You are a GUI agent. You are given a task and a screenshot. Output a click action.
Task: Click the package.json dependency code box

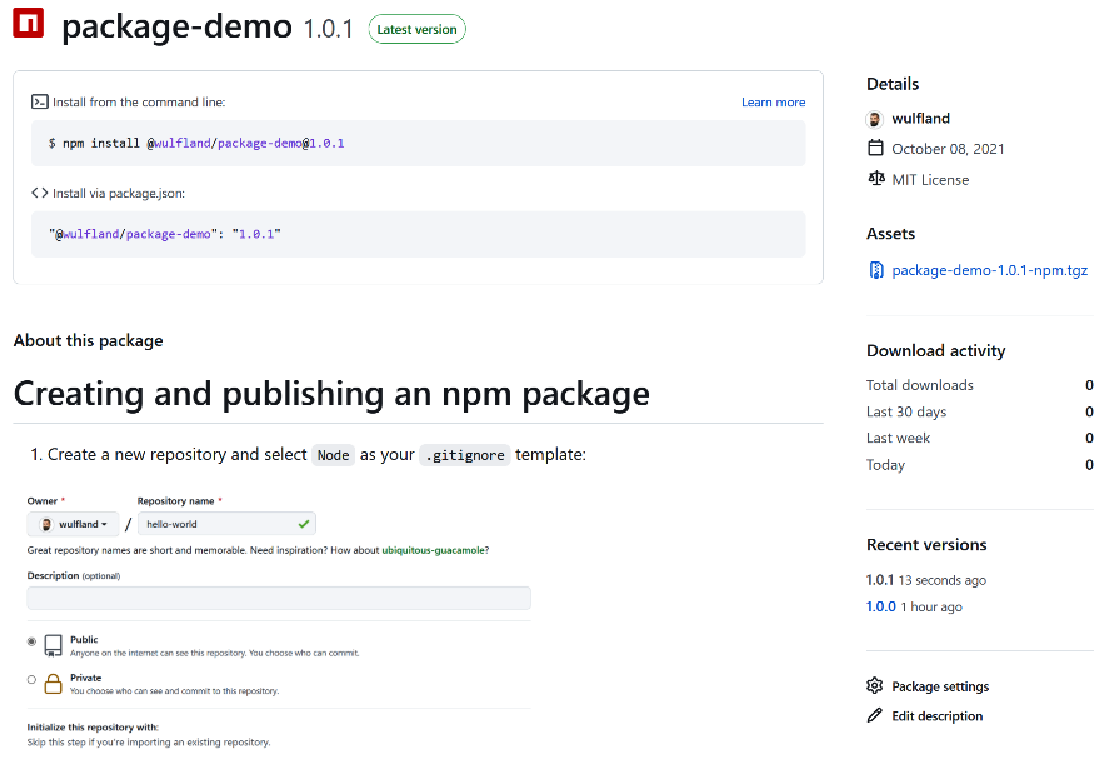coord(418,234)
